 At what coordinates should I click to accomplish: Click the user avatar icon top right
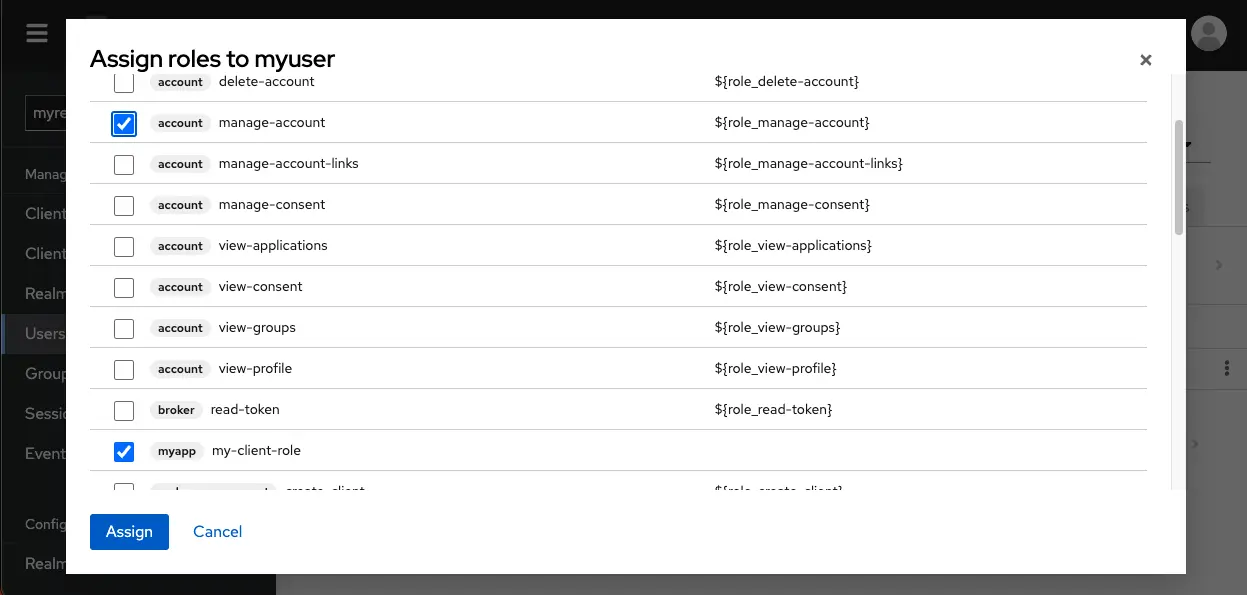coord(1209,32)
